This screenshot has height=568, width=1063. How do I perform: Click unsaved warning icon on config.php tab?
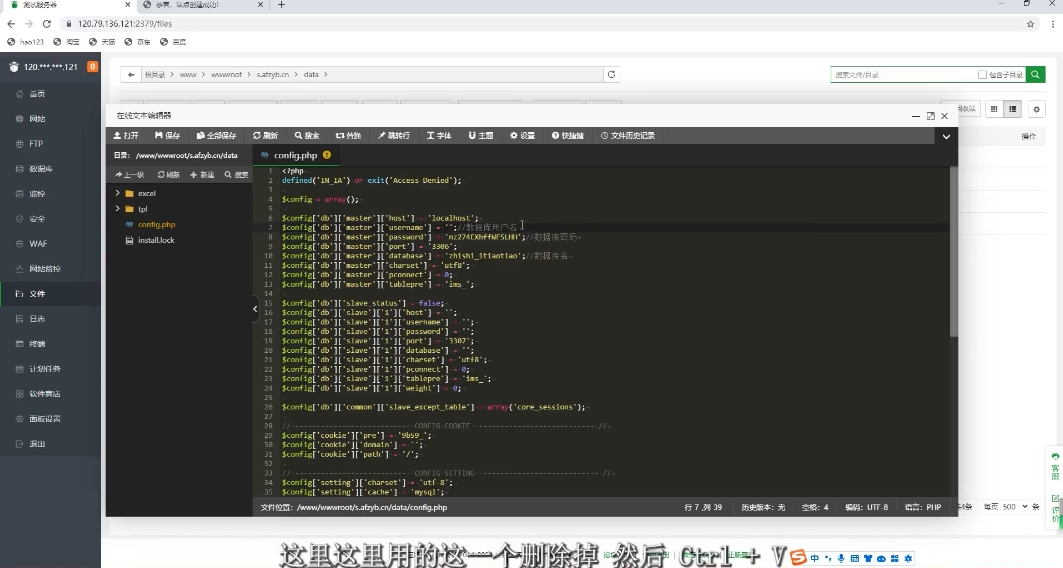[327, 155]
